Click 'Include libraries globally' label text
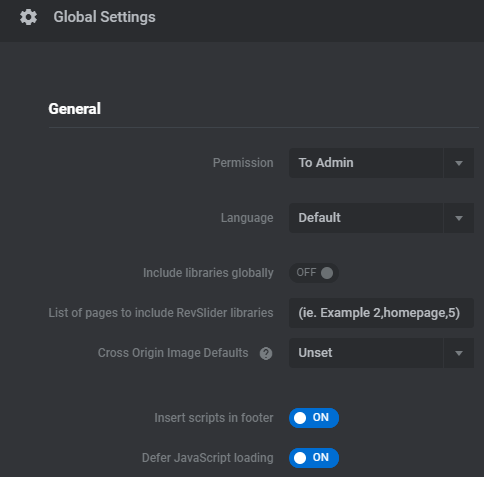484x477 pixels. tap(208, 273)
